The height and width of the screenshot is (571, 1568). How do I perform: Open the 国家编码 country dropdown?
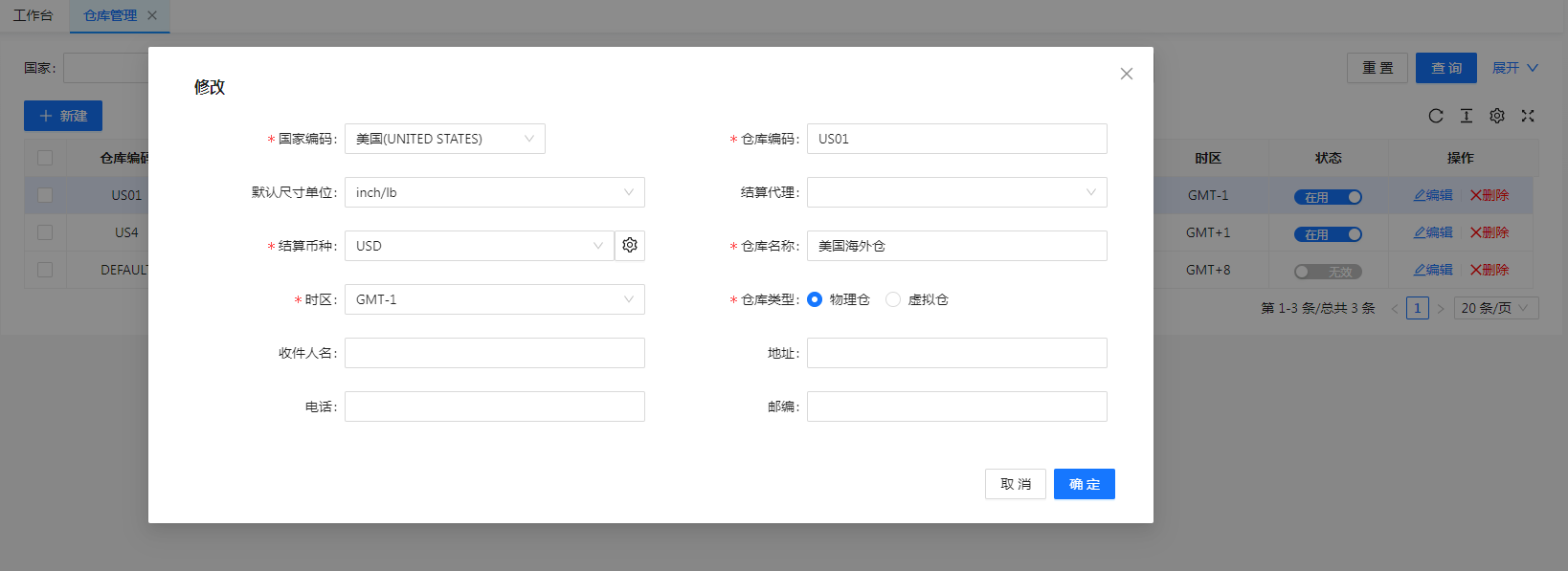pyautogui.click(x=444, y=139)
